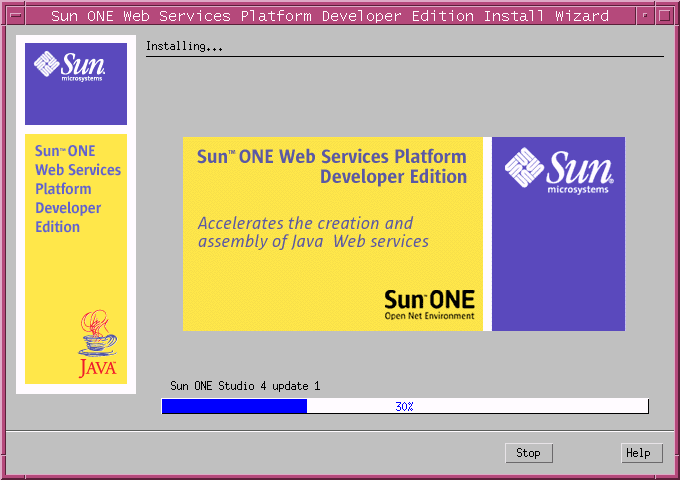
Task: Open the window menu button in title bar
Action: [16, 16]
